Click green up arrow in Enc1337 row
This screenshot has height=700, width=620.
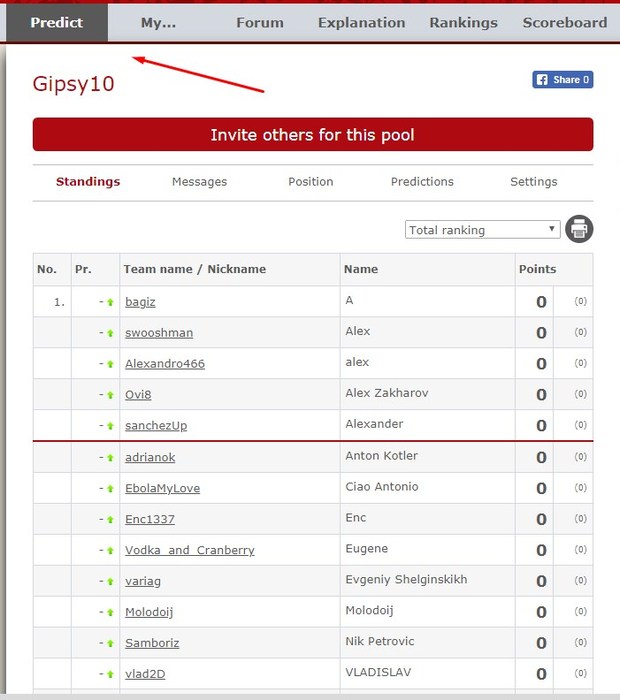110,519
